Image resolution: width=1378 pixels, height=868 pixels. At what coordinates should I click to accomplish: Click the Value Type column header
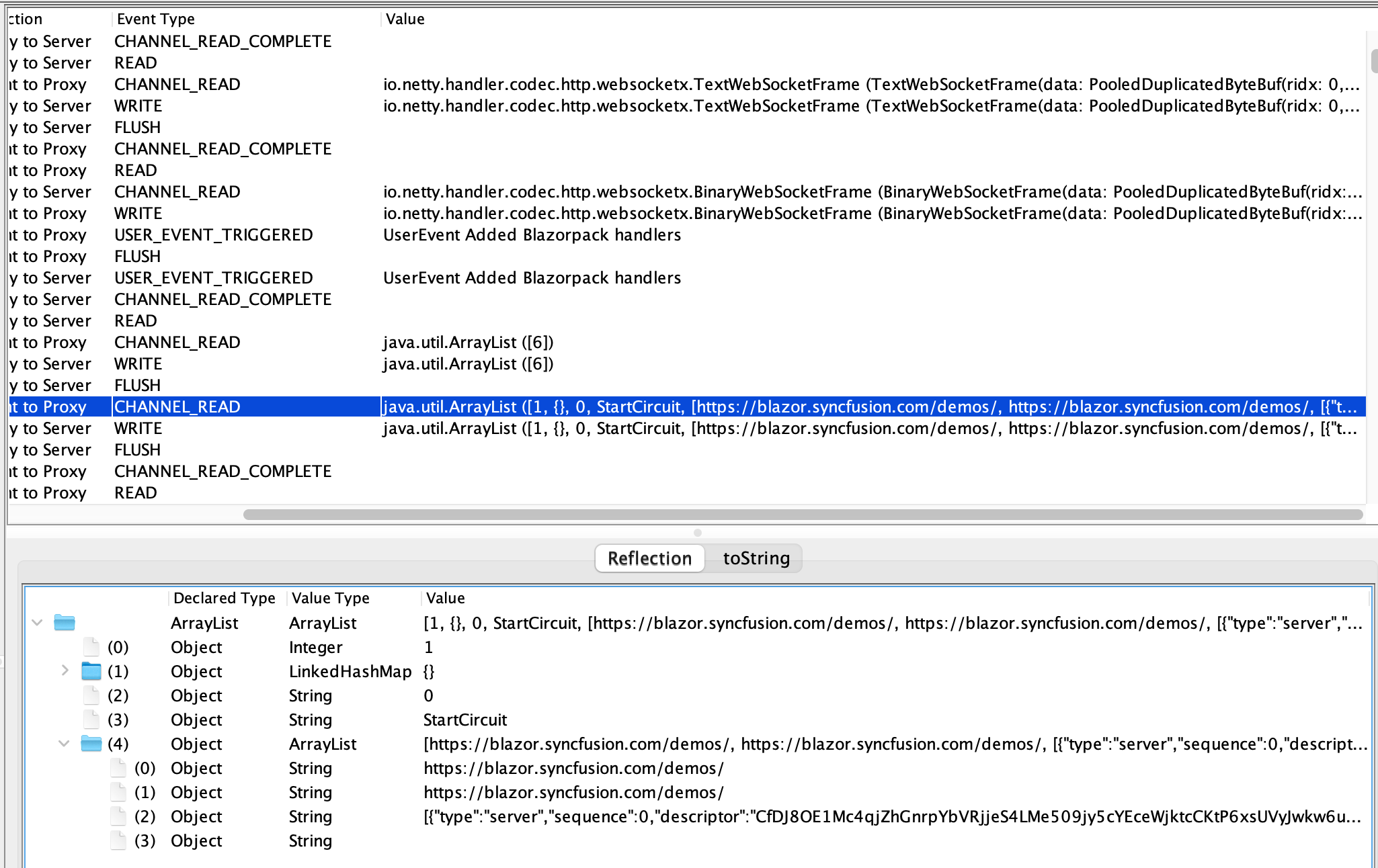pos(330,598)
